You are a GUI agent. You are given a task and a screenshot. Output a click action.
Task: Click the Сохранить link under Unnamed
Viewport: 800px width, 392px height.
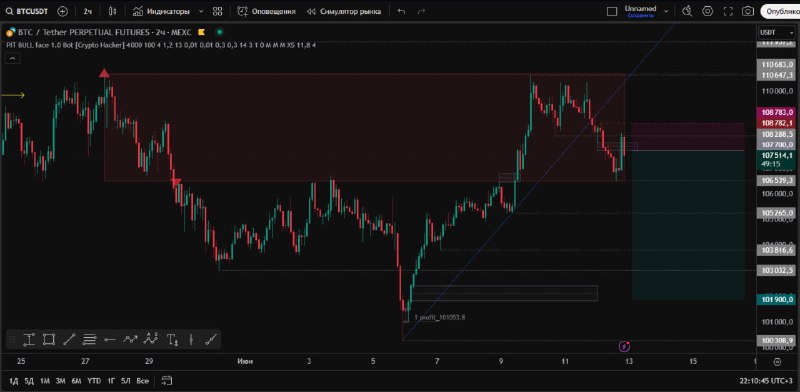640,16
